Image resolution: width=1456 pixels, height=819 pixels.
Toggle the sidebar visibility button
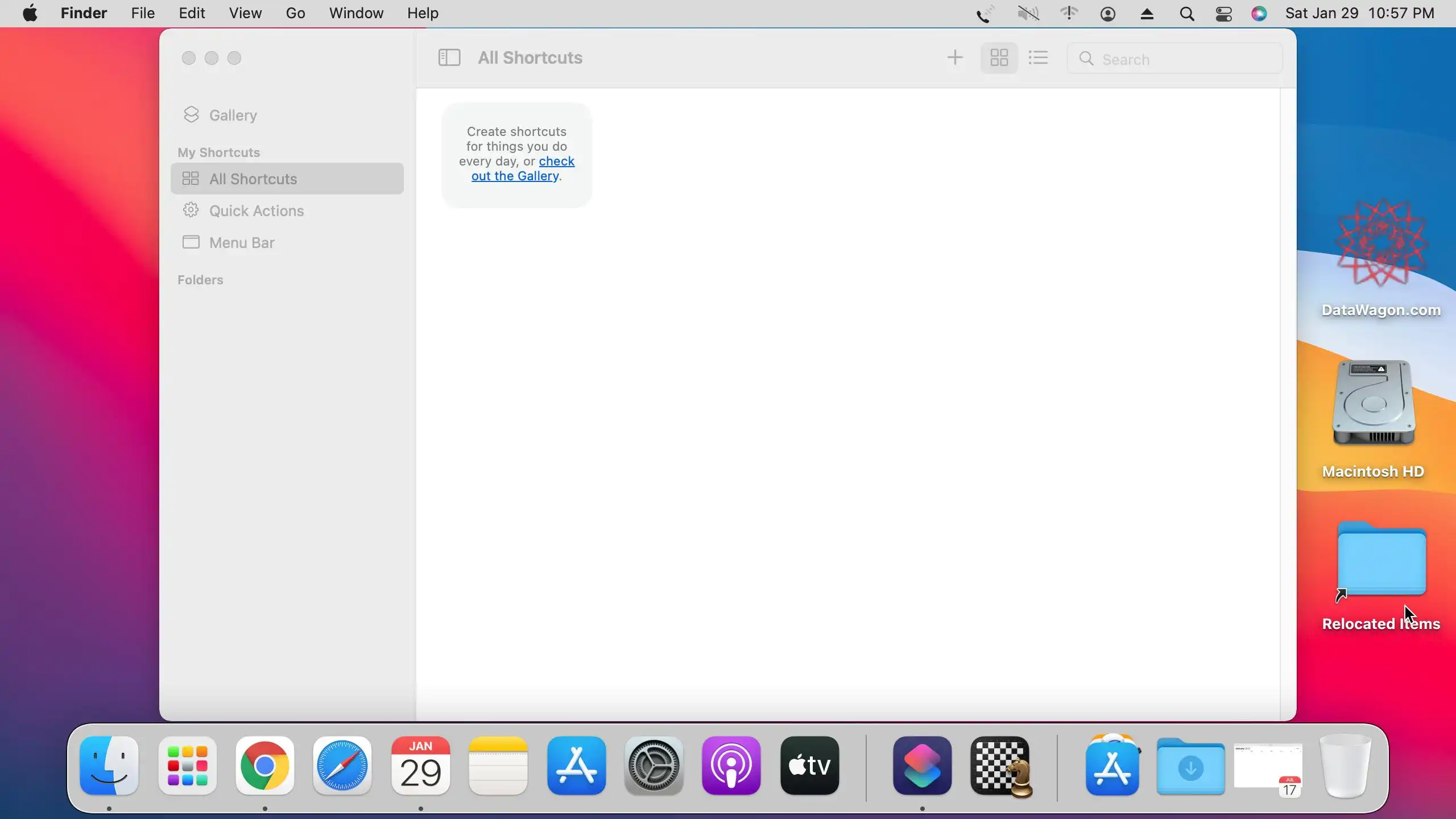click(449, 57)
